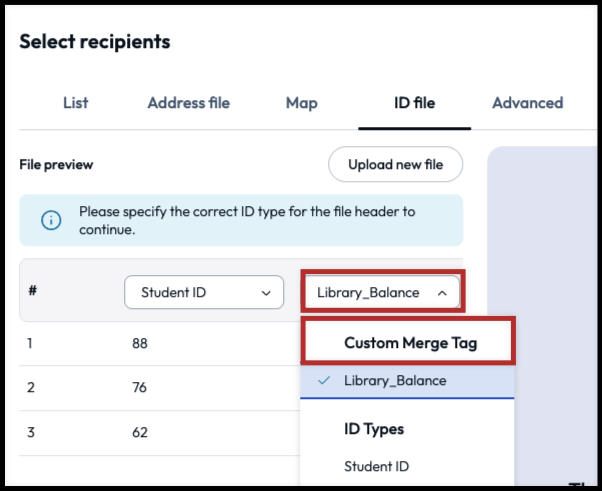
Task: Select row 2 with value 76
Action: [x=140, y=389]
